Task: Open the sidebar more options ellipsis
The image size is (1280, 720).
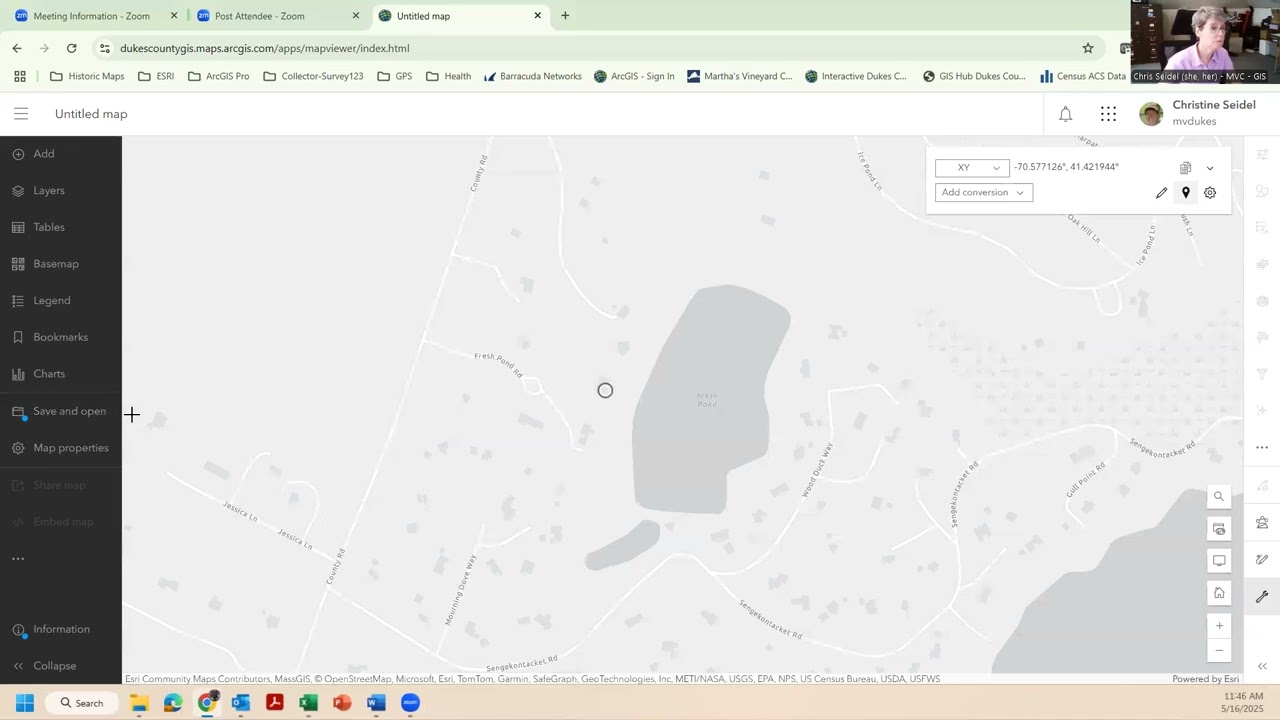Action: click(18, 559)
